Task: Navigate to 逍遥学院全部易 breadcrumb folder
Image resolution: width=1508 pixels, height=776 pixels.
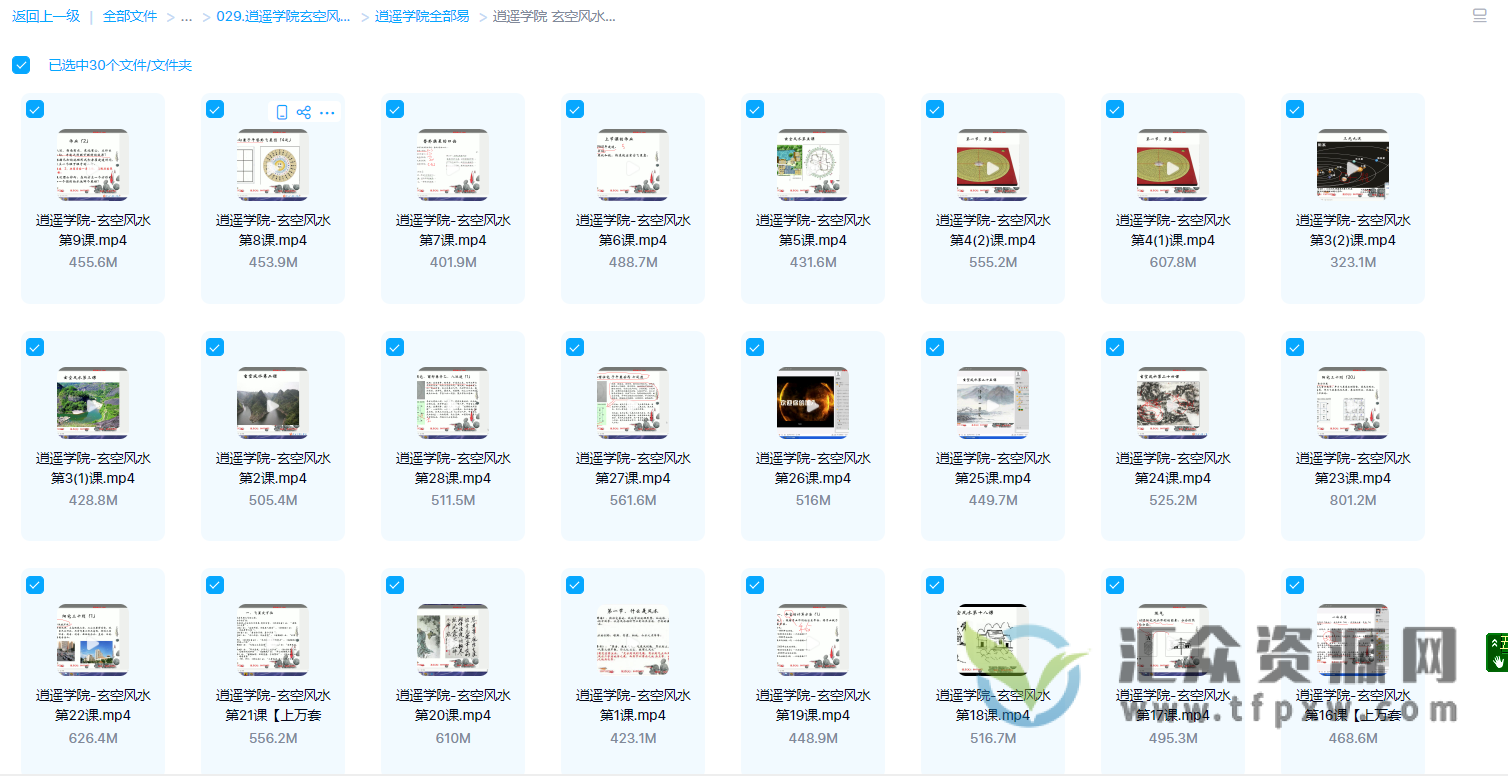Action: tap(421, 16)
